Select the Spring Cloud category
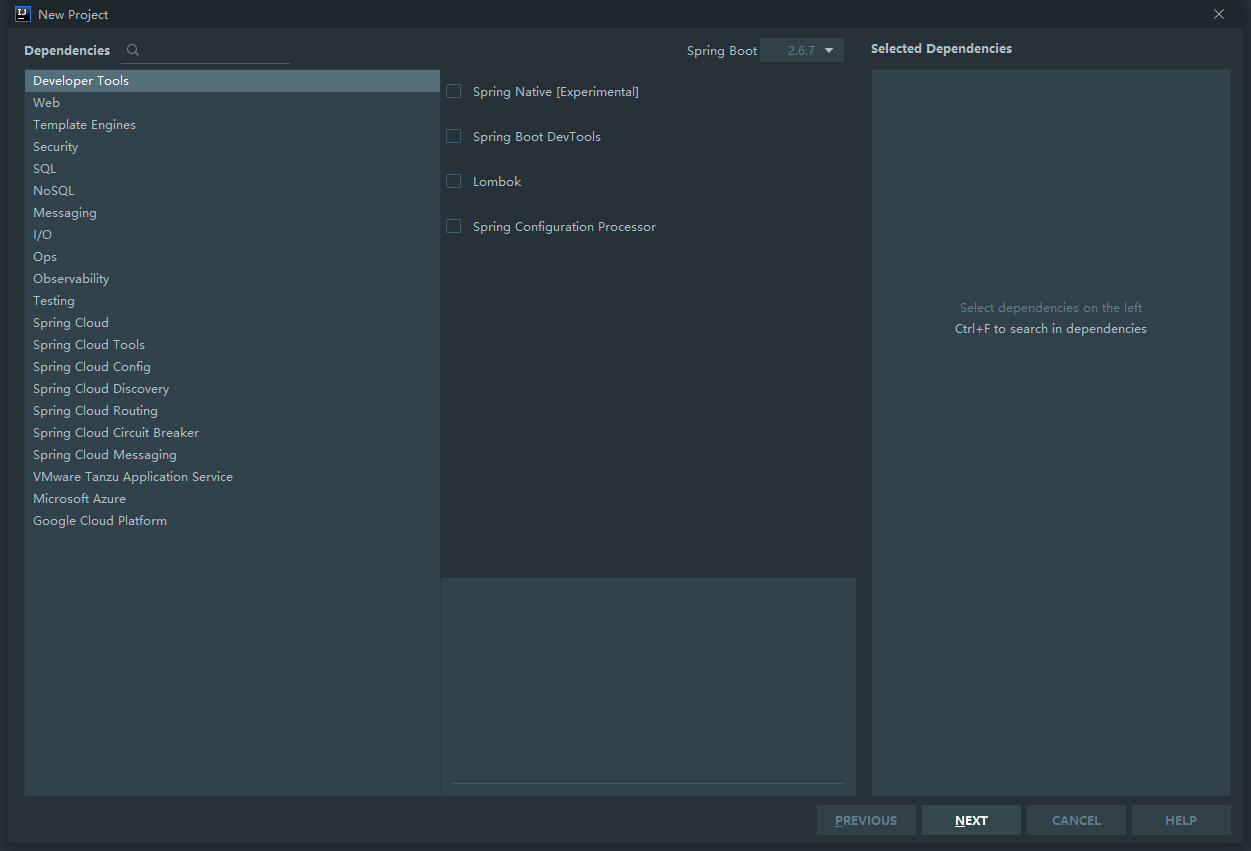 tap(232, 323)
